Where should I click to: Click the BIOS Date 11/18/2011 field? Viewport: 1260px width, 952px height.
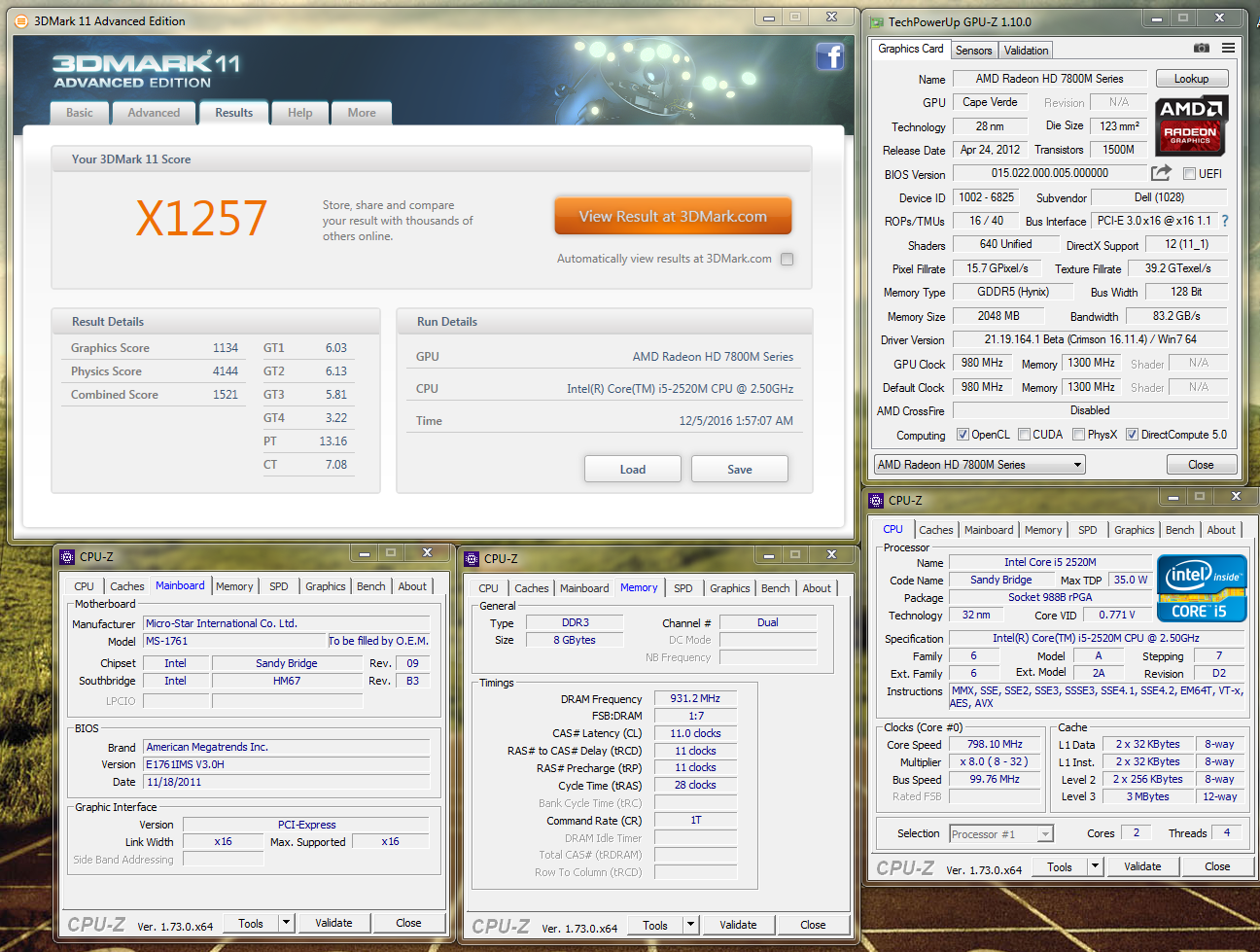(286, 782)
